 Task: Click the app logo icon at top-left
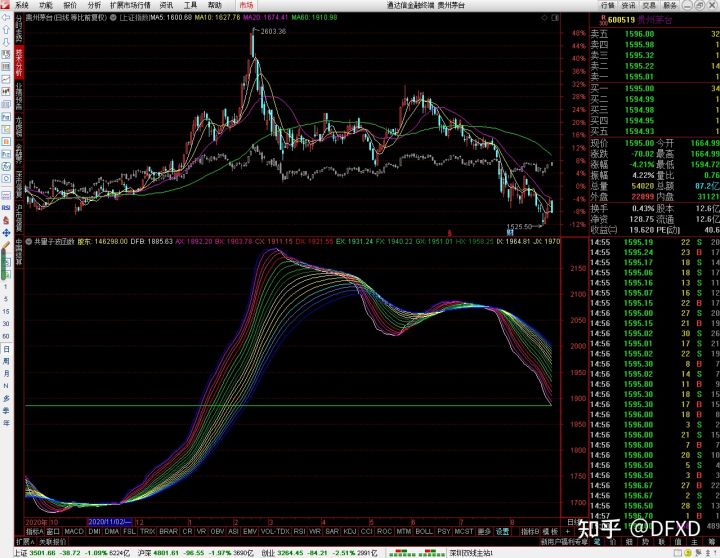point(6,5)
